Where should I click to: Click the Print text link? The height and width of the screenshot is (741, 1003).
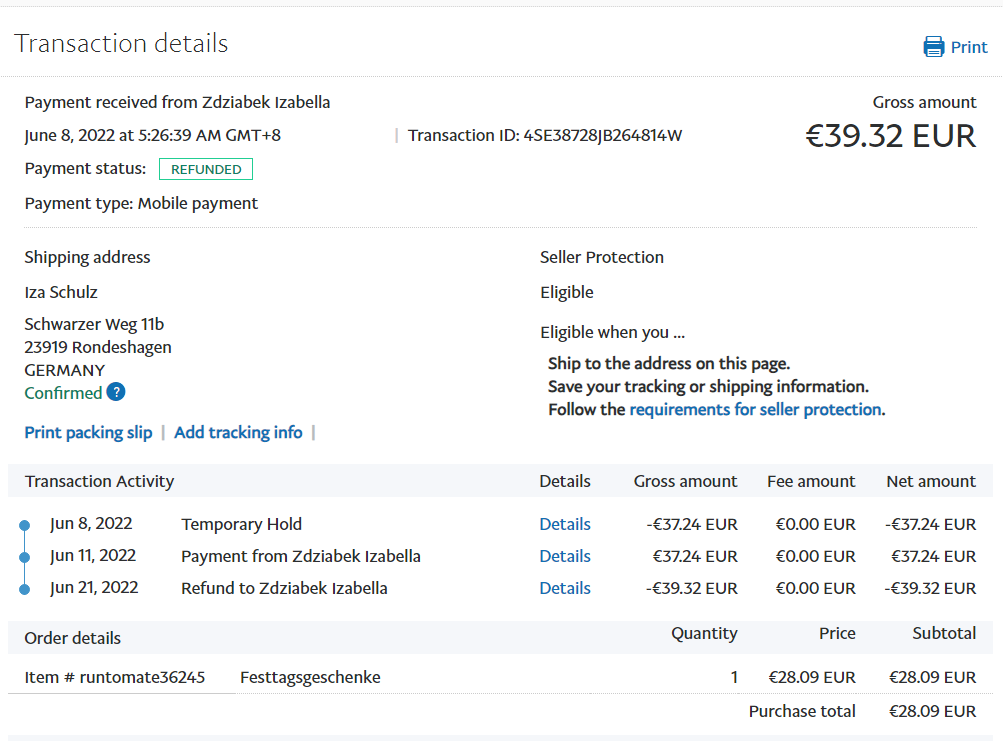pyautogui.click(x=969, y=47)
